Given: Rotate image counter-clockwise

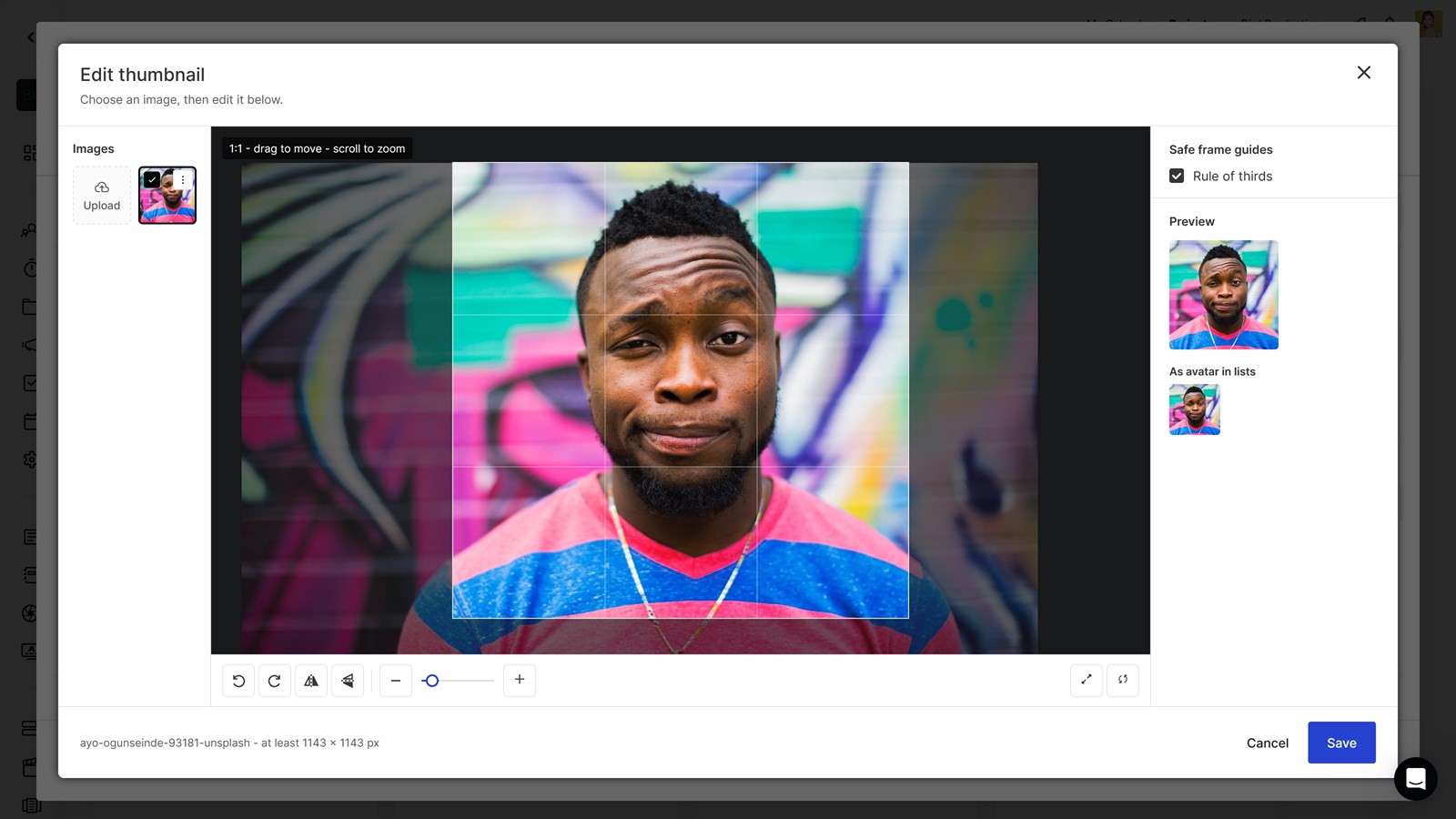Looking at the screenshot, I should (238, 681).
